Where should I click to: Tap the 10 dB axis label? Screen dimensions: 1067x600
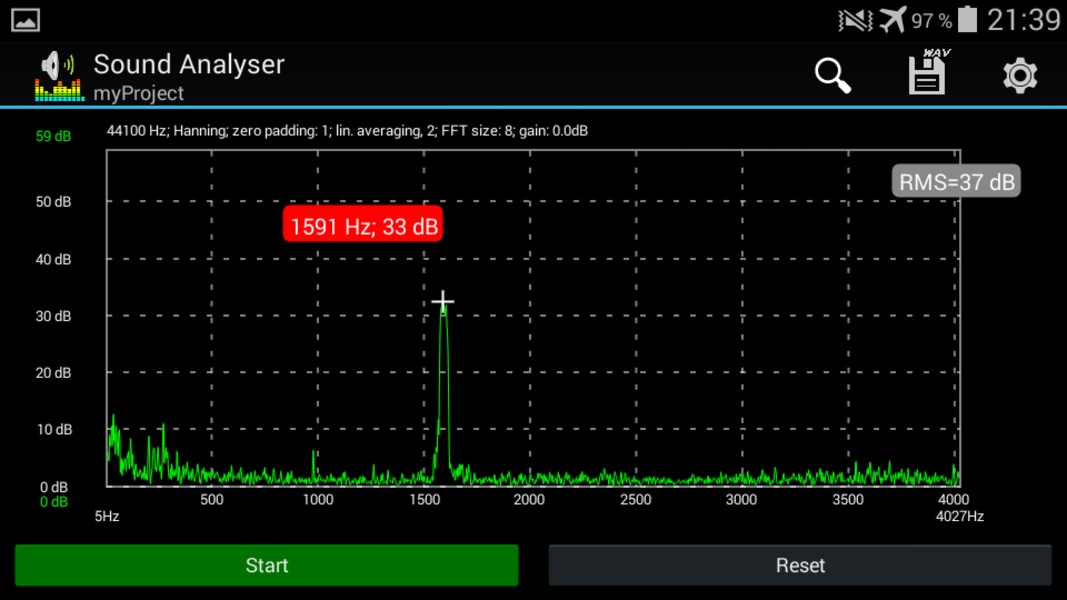click(54, 430)
